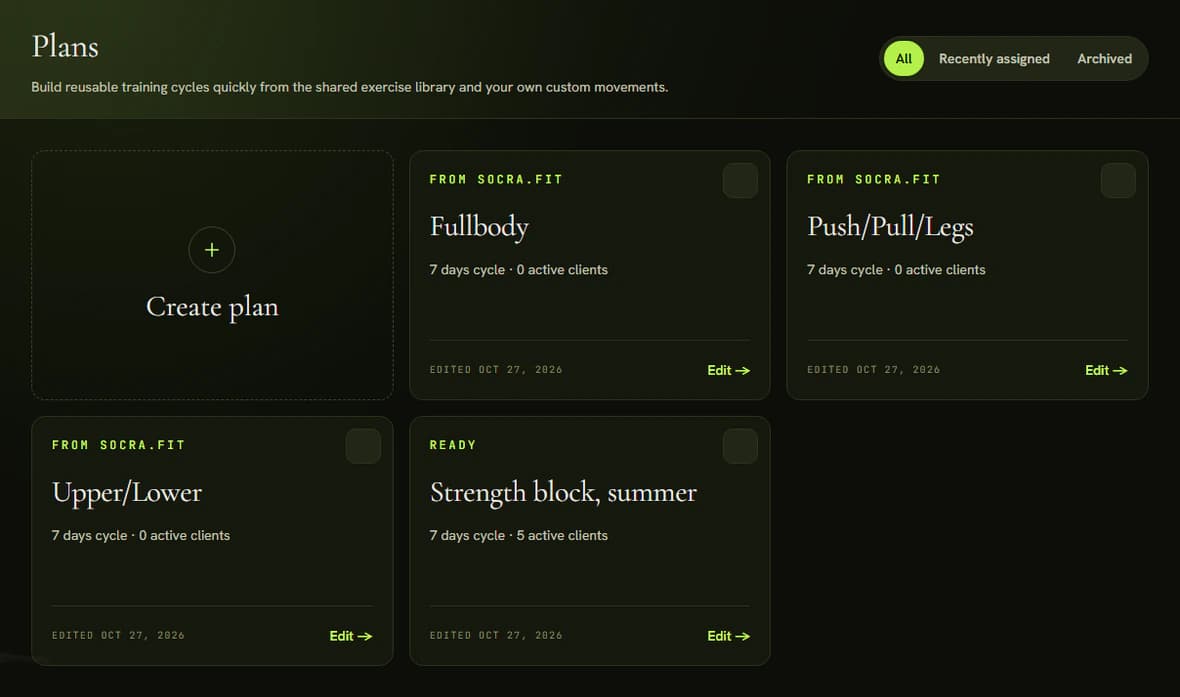Click the Plans page heading

(x=65, y=47)
